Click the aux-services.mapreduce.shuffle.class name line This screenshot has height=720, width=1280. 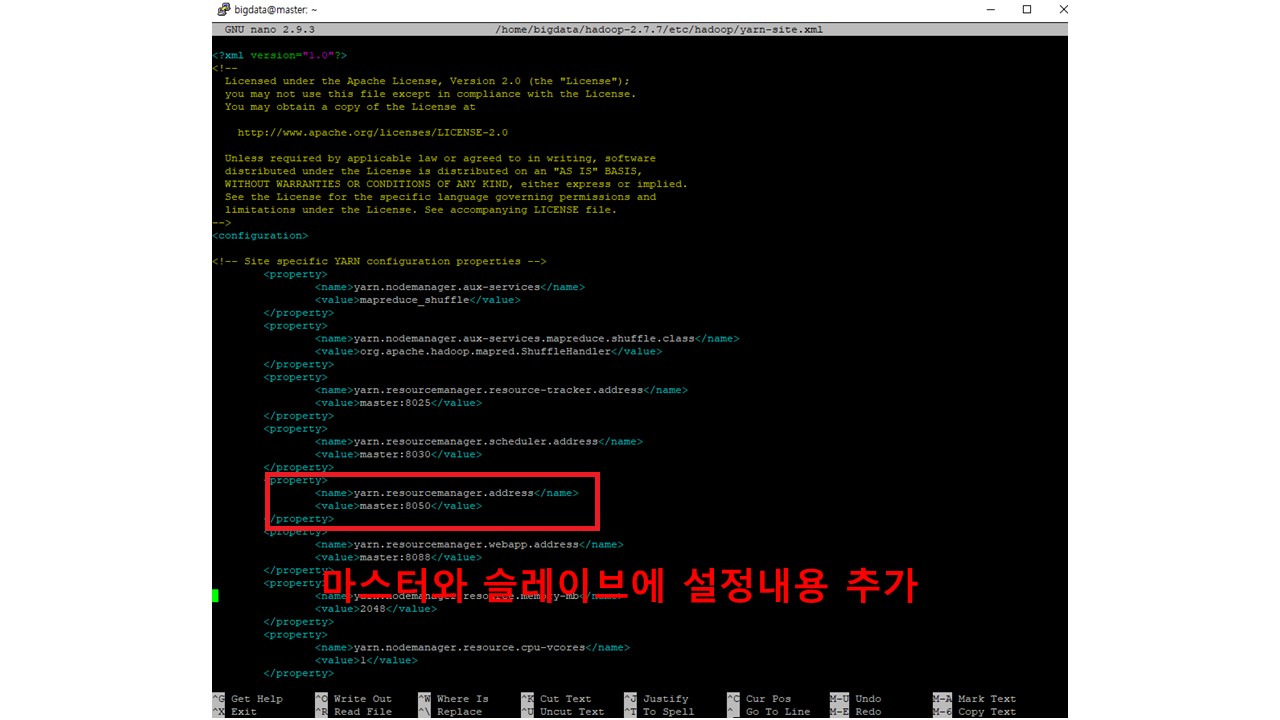[x=527, y=338]
